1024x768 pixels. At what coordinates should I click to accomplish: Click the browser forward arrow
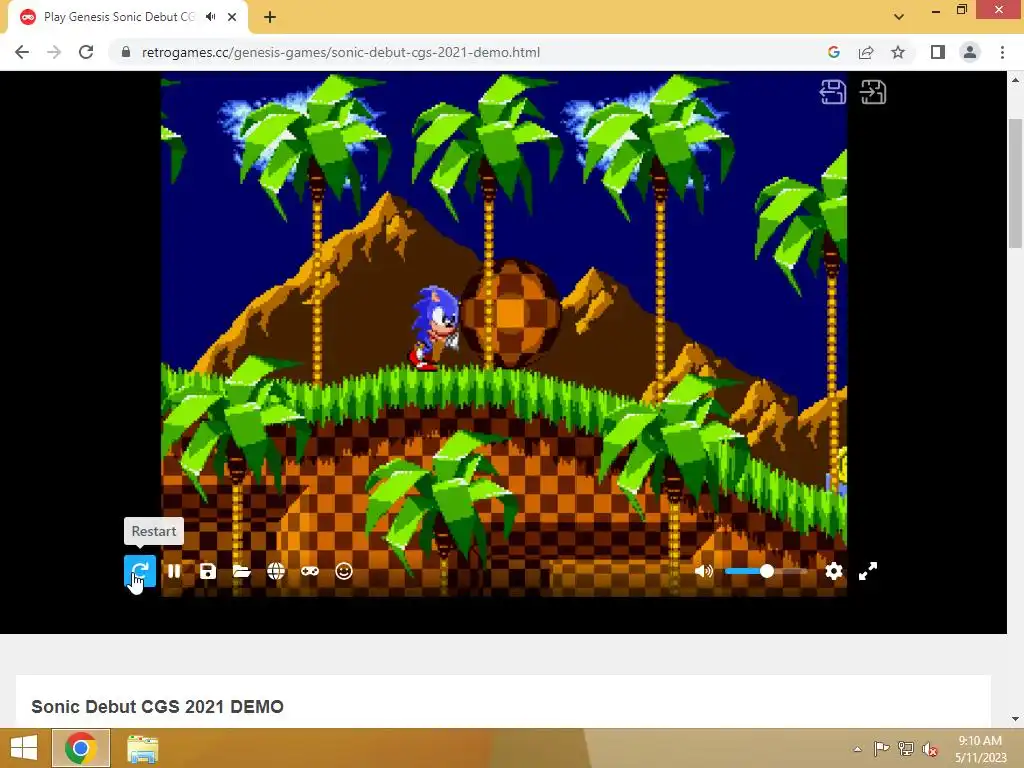tap(54, 52)
